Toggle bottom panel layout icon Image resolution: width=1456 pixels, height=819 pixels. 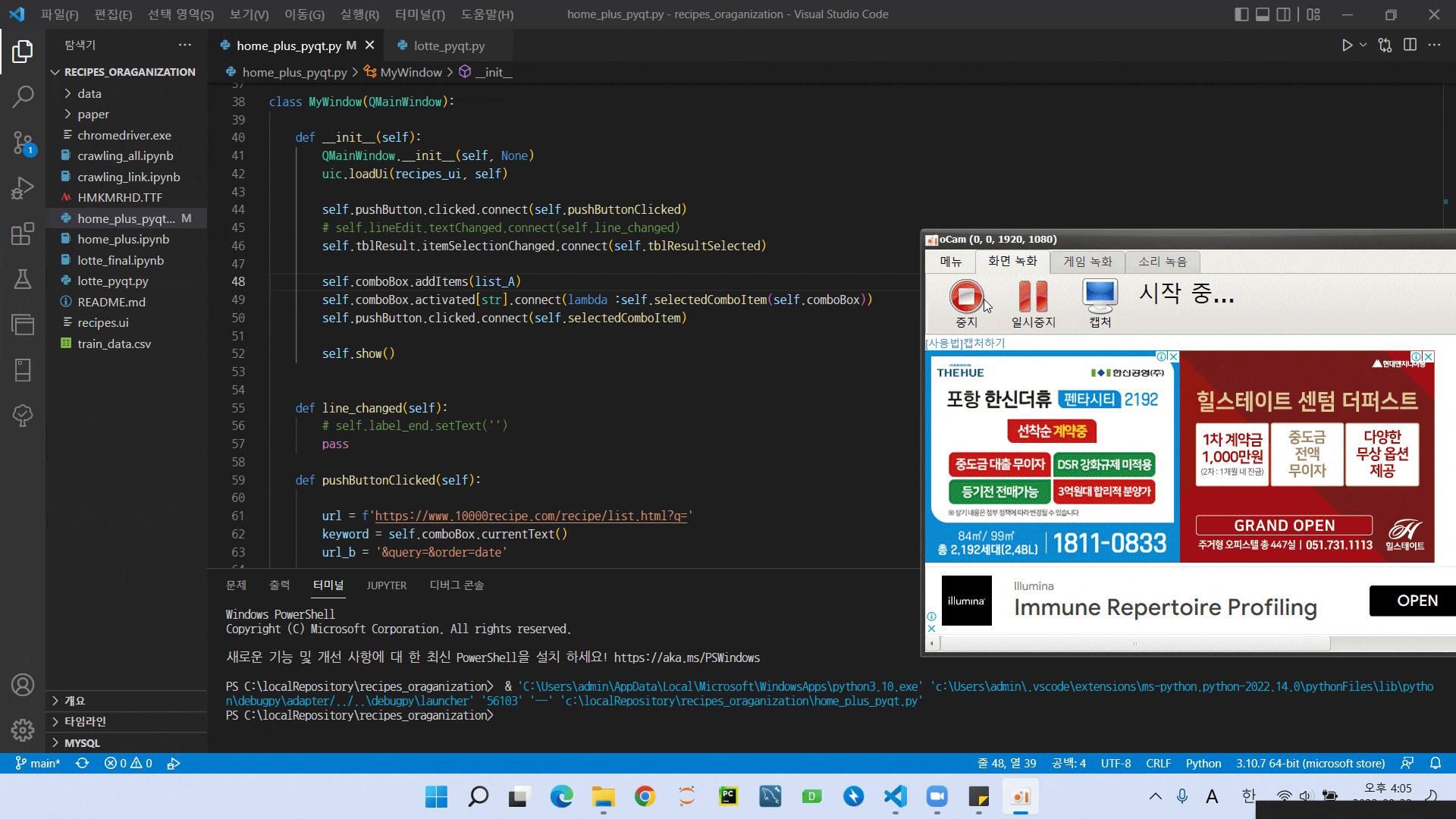click(x=1263, y=14)
